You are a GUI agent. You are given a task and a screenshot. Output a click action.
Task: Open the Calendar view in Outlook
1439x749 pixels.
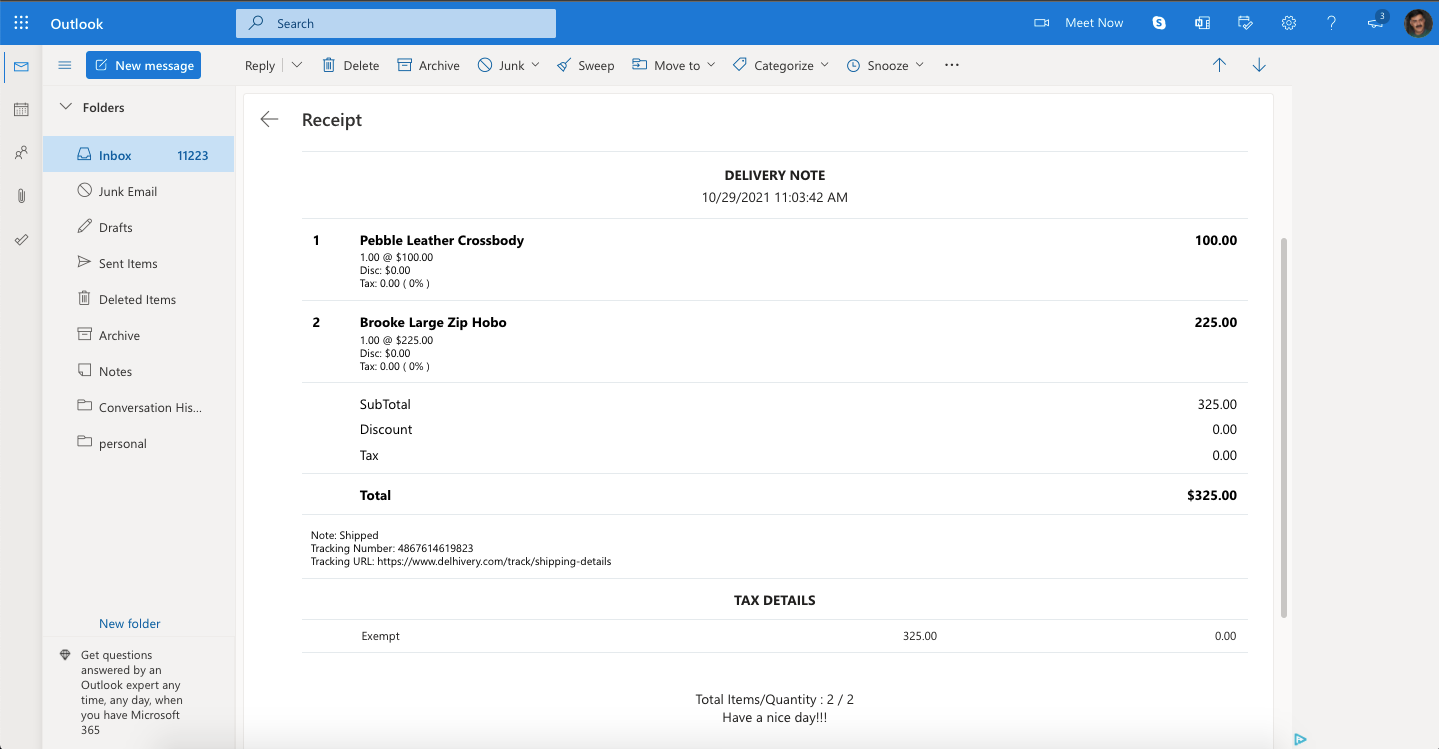[20, 109]
